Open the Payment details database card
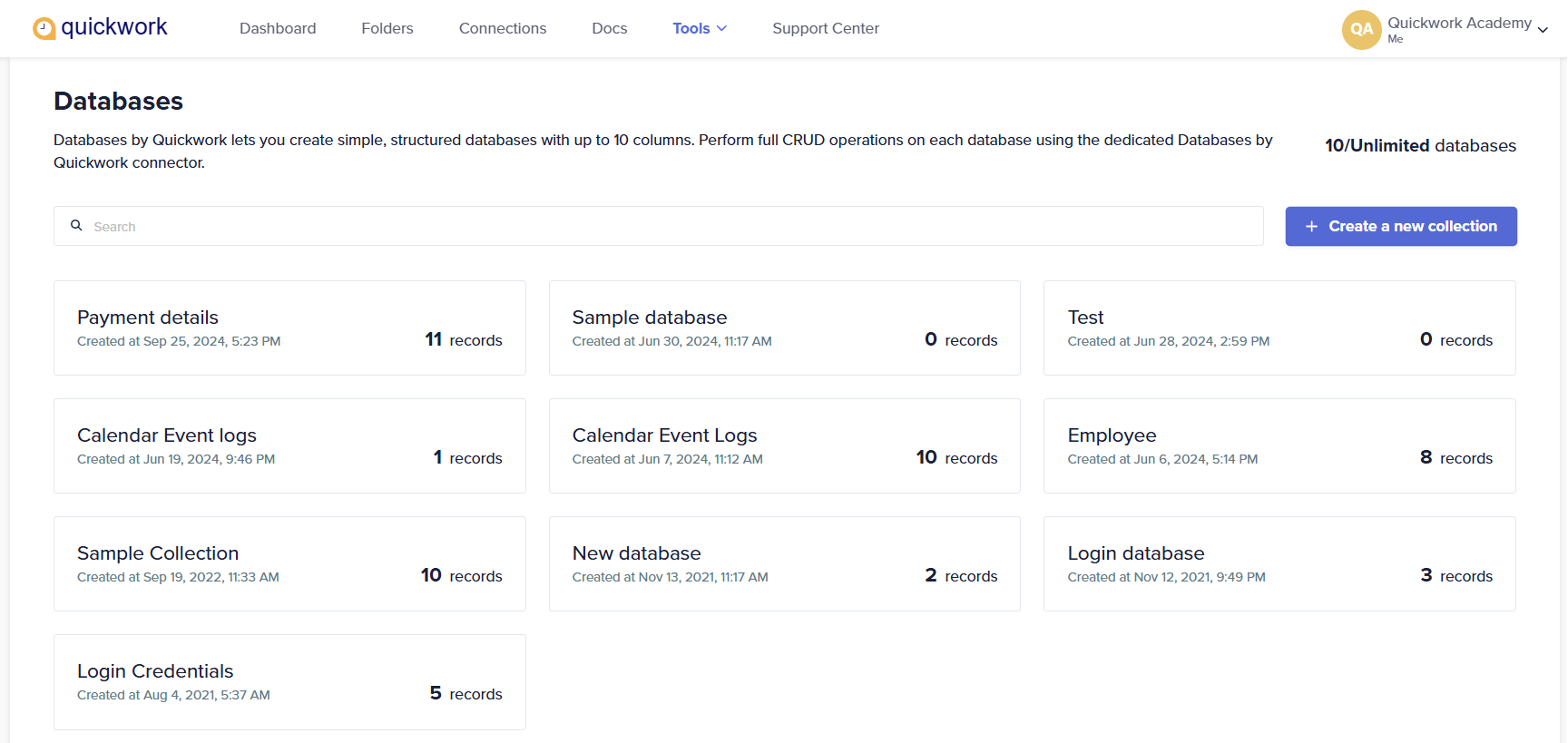The width and height of the screenshot is (1568, 743). (x=289, y=328)
